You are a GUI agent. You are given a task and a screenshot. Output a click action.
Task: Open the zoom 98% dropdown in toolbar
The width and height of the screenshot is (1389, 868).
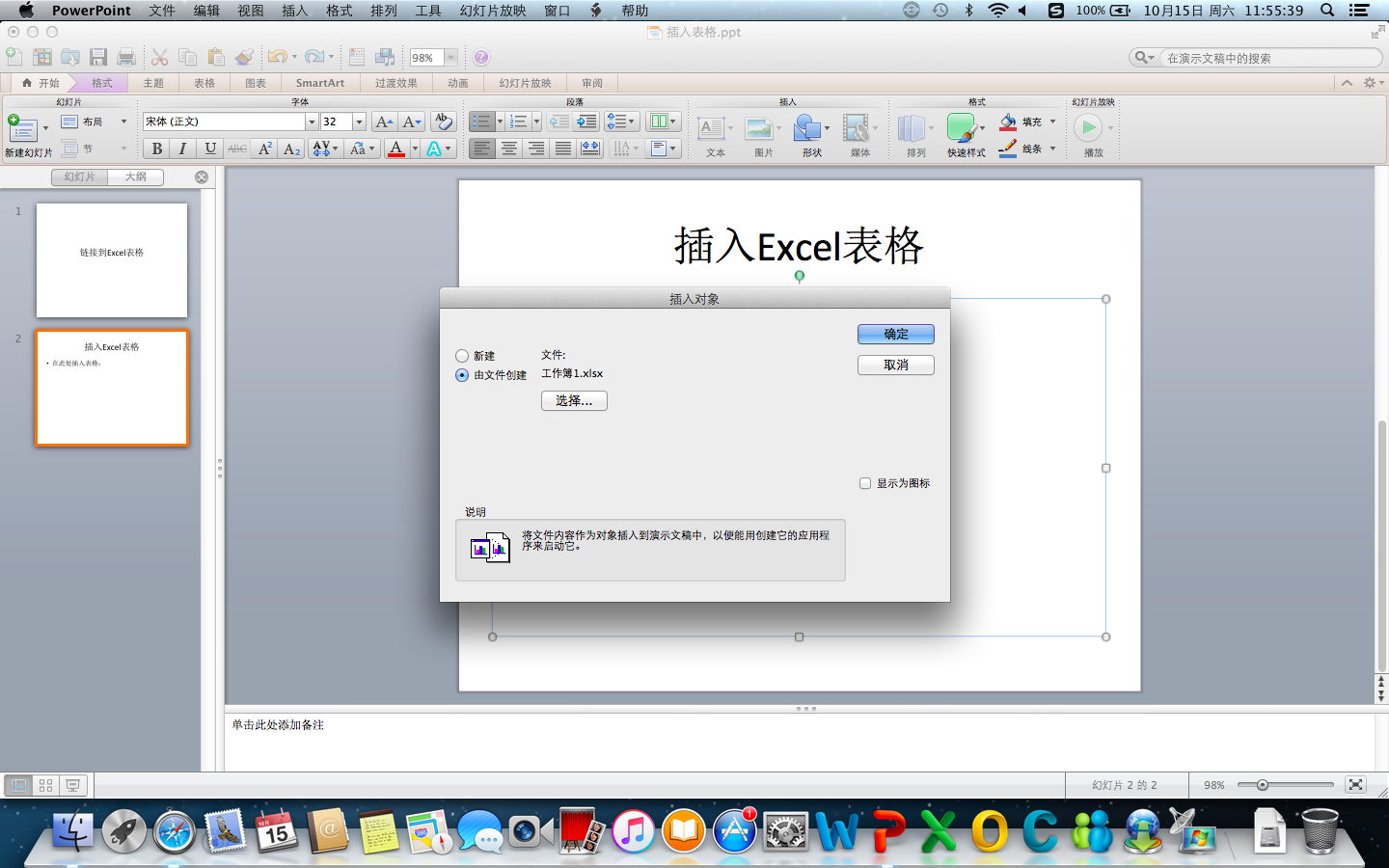450,58
